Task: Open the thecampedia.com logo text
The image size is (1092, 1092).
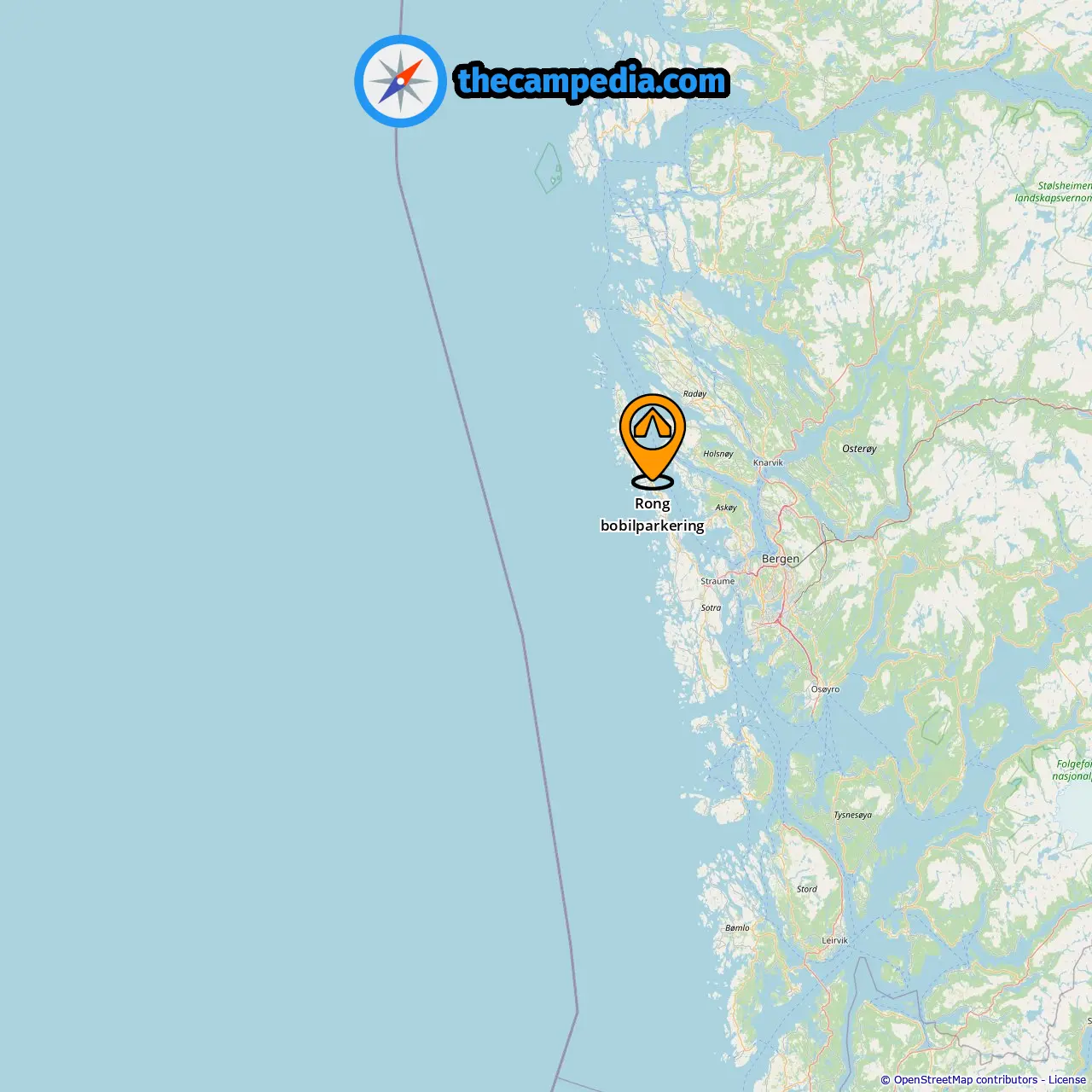Action: pyautogui.click(x=592, y=81)
